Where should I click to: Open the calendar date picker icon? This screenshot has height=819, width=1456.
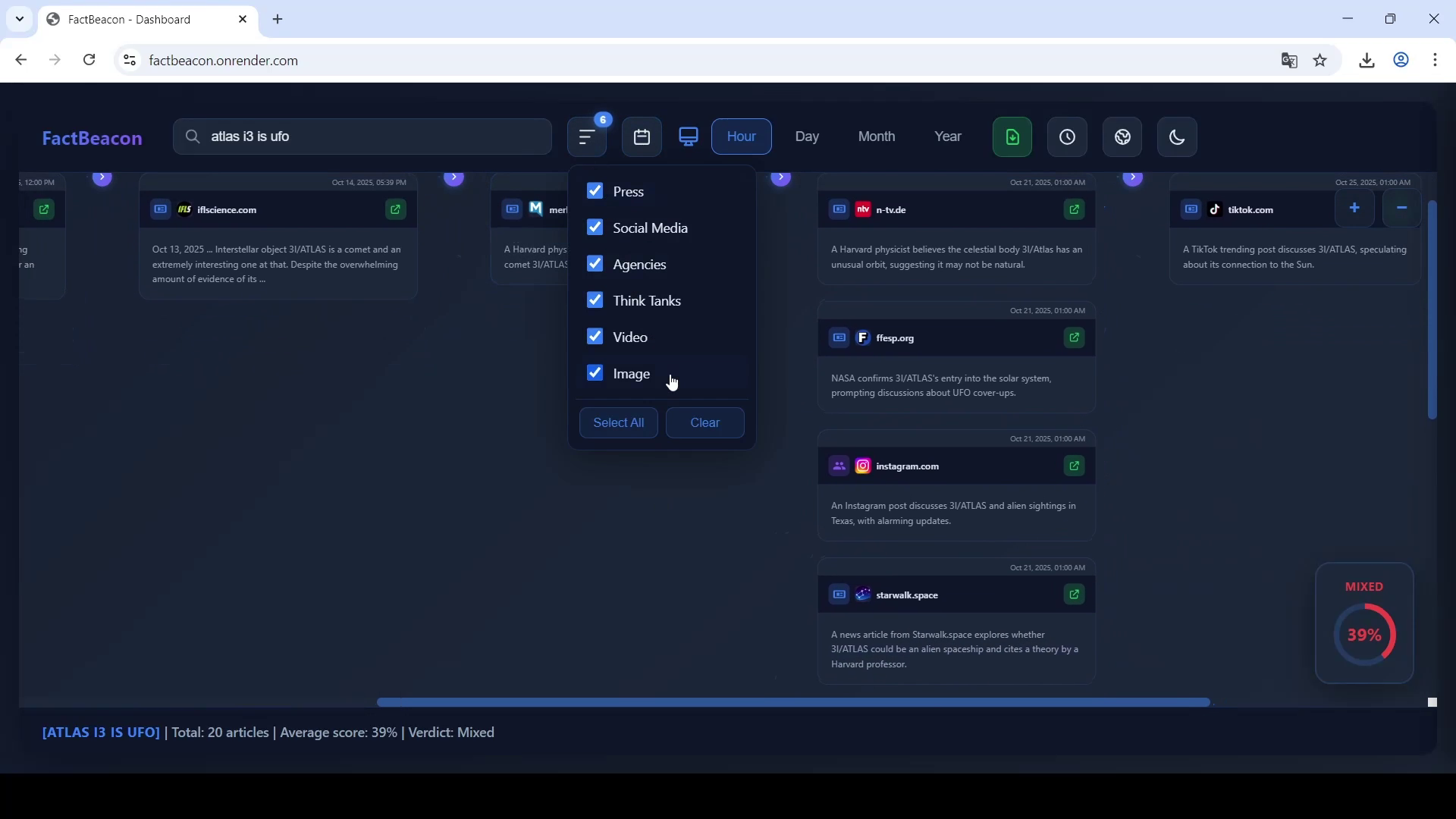pos(642,137)
